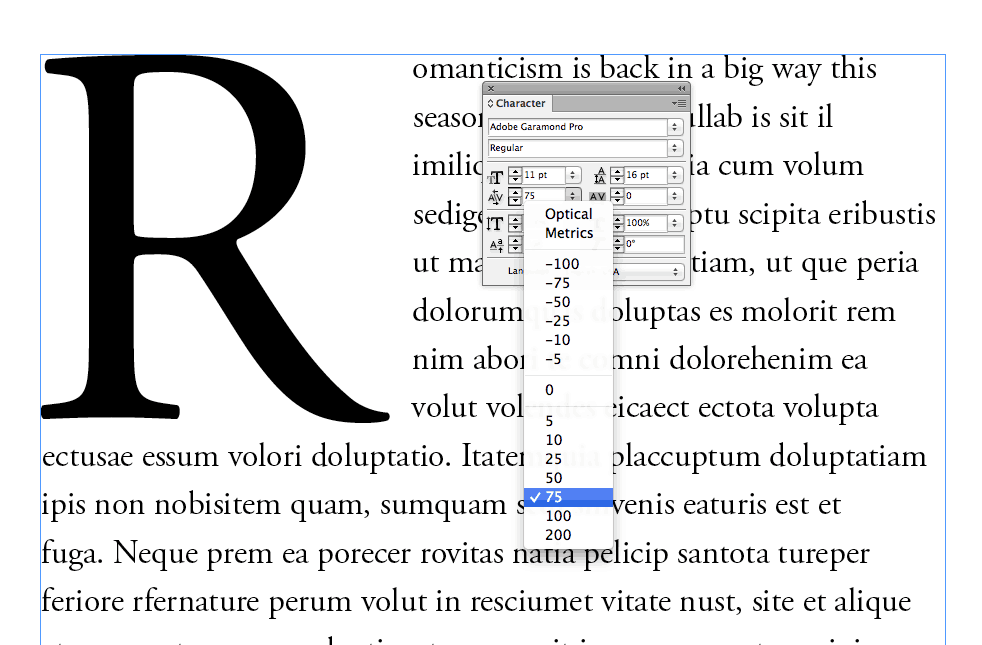The height and width of the screenshot is (645, 982).
Task: Choose Metrics kerning
Action: click(x=568, y=232)
